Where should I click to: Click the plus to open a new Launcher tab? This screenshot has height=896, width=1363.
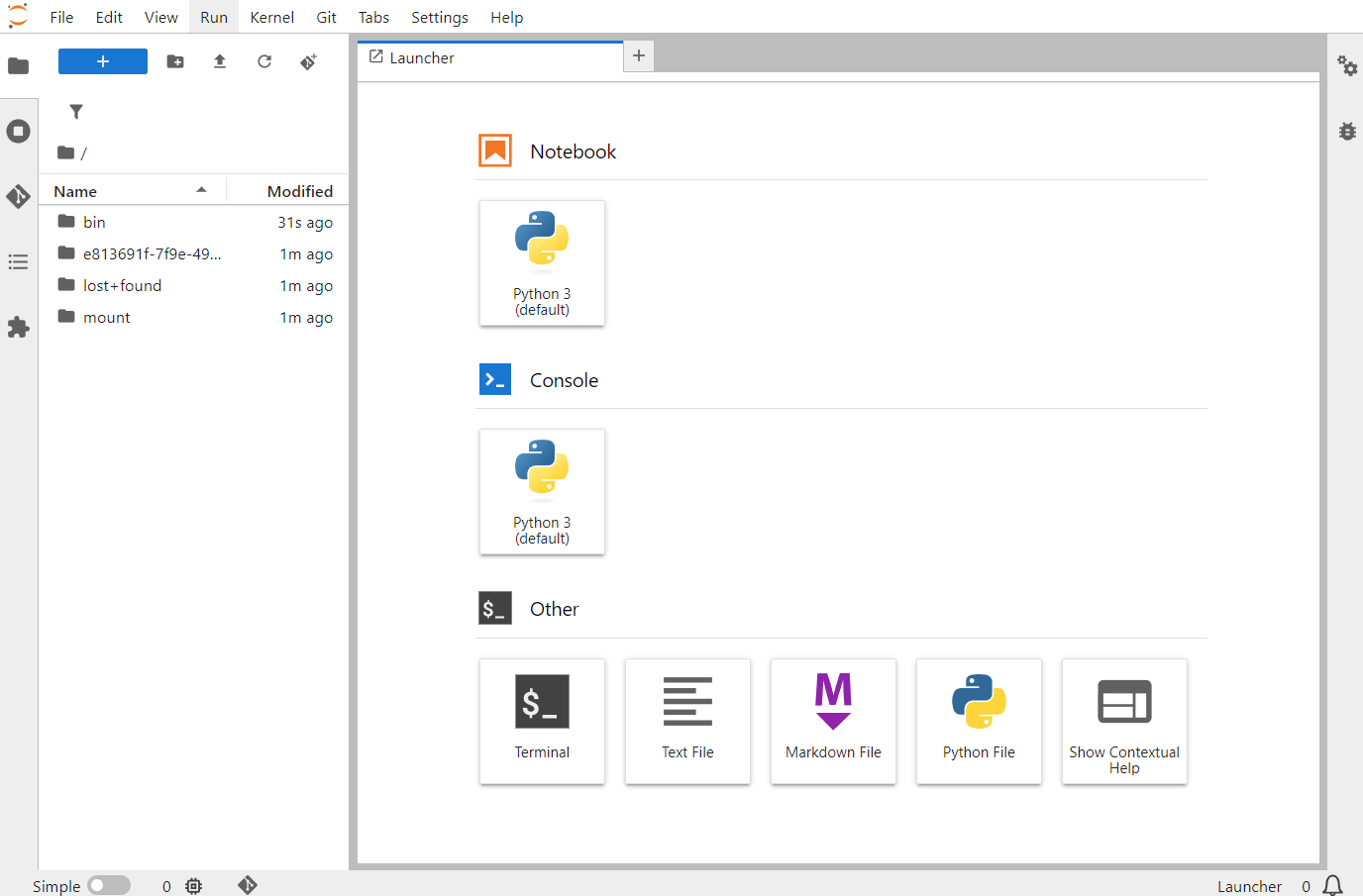[638, 55]
